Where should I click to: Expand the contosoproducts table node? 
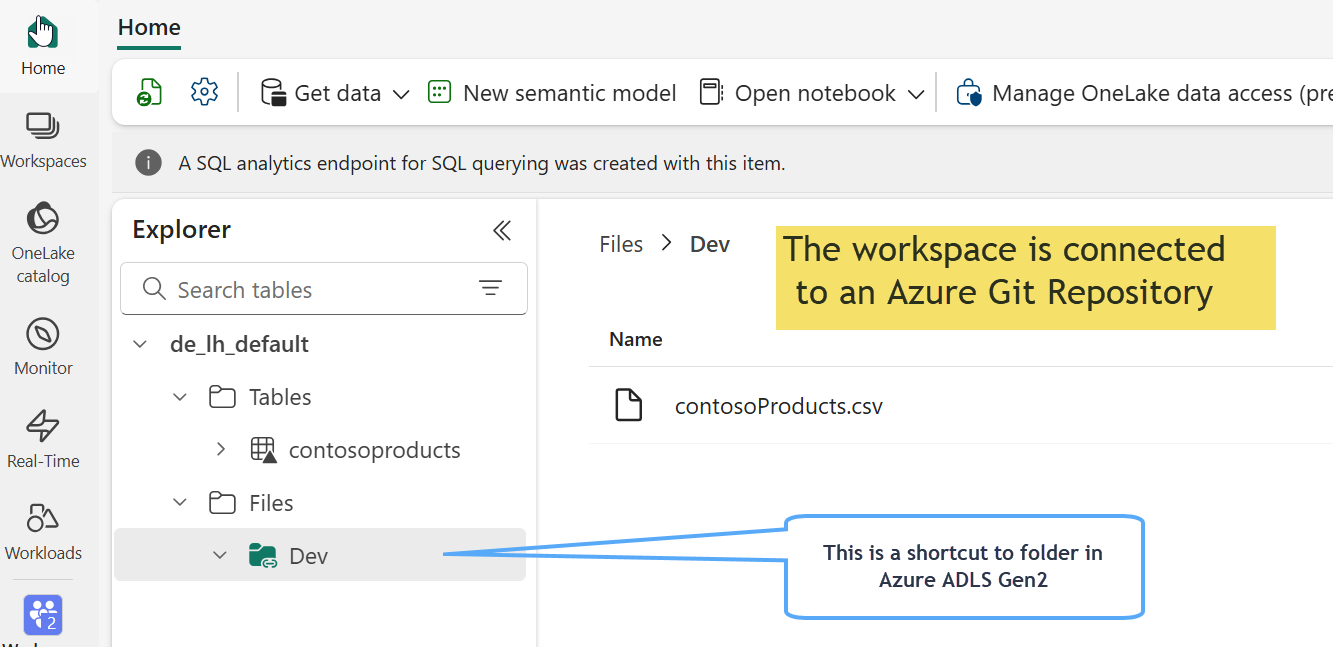[x=221, y=450]
